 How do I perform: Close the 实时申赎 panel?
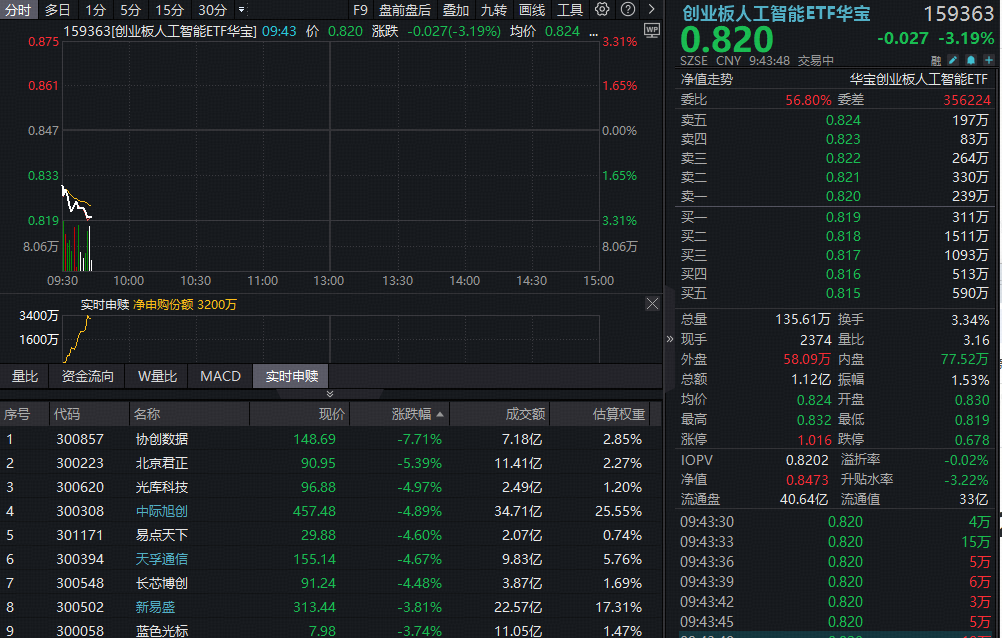(x=653, y=304)
